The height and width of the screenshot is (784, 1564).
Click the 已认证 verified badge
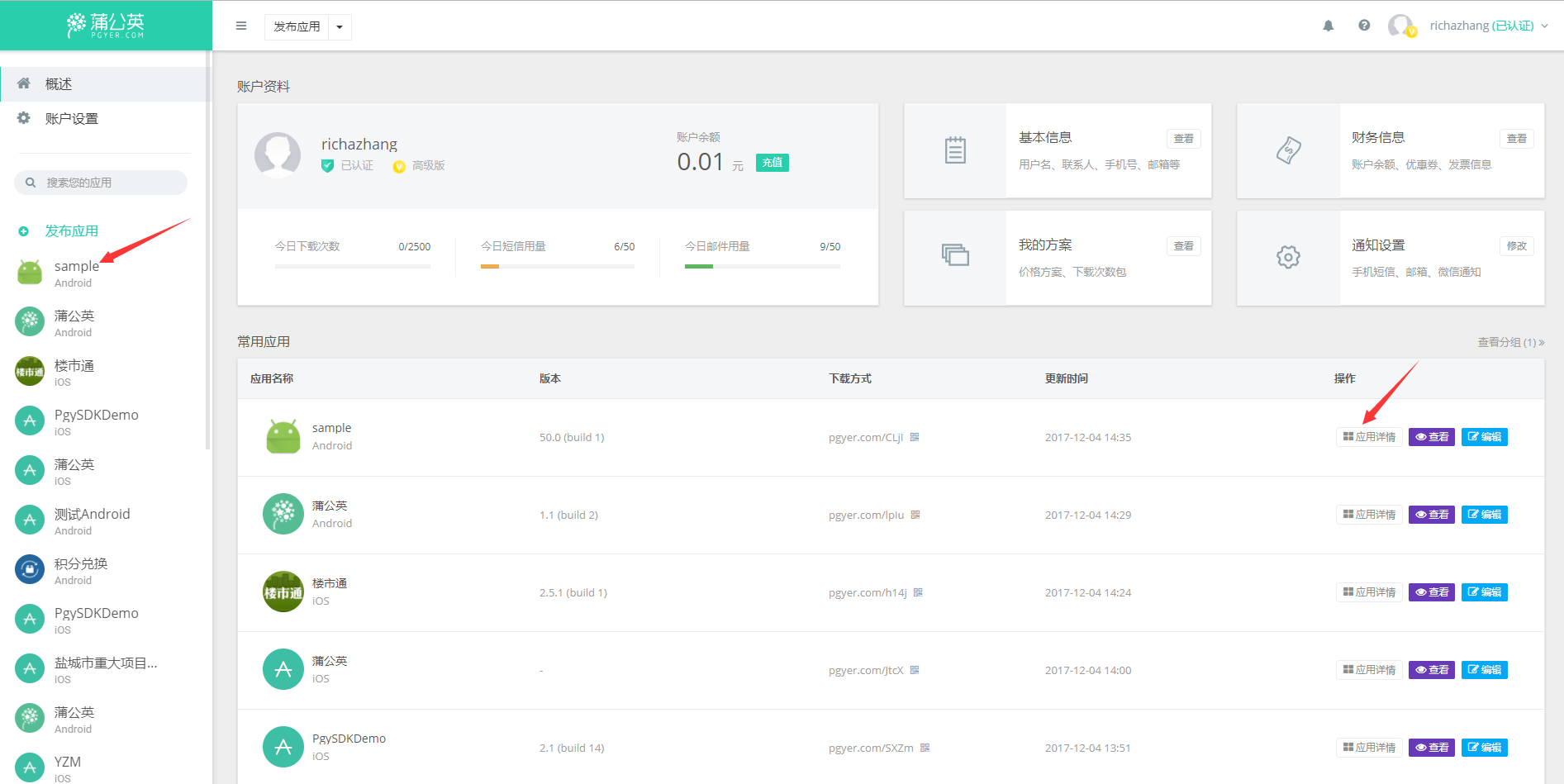coord(347,166)
